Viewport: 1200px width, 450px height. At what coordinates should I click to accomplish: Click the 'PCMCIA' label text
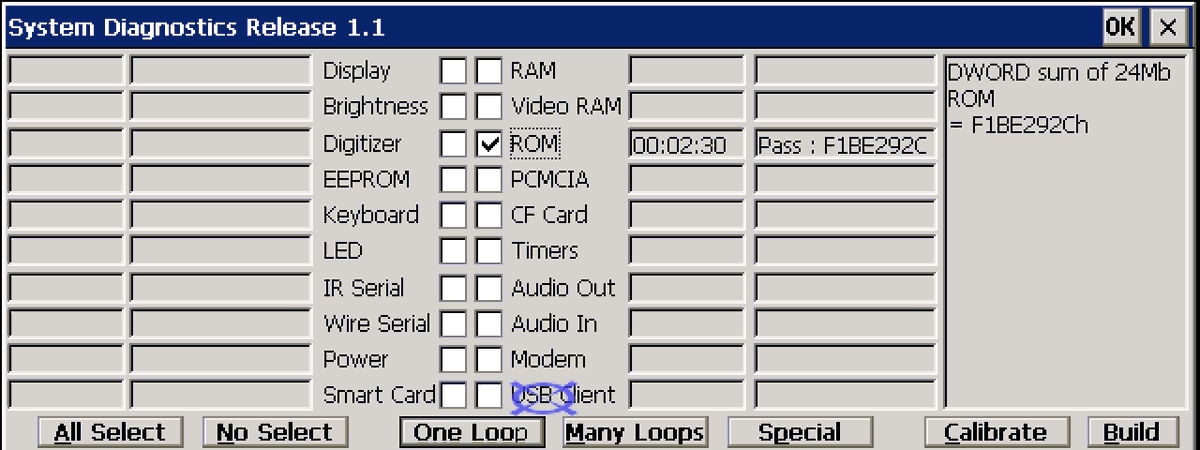550,180
